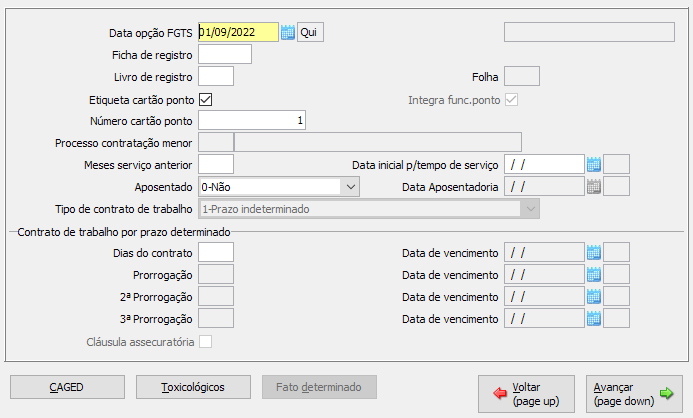Image resolution: width=693 pixels, height=418 pixels.
Task: Open calendar for Data inicial p/tempo de serviço
Action: 593,164
